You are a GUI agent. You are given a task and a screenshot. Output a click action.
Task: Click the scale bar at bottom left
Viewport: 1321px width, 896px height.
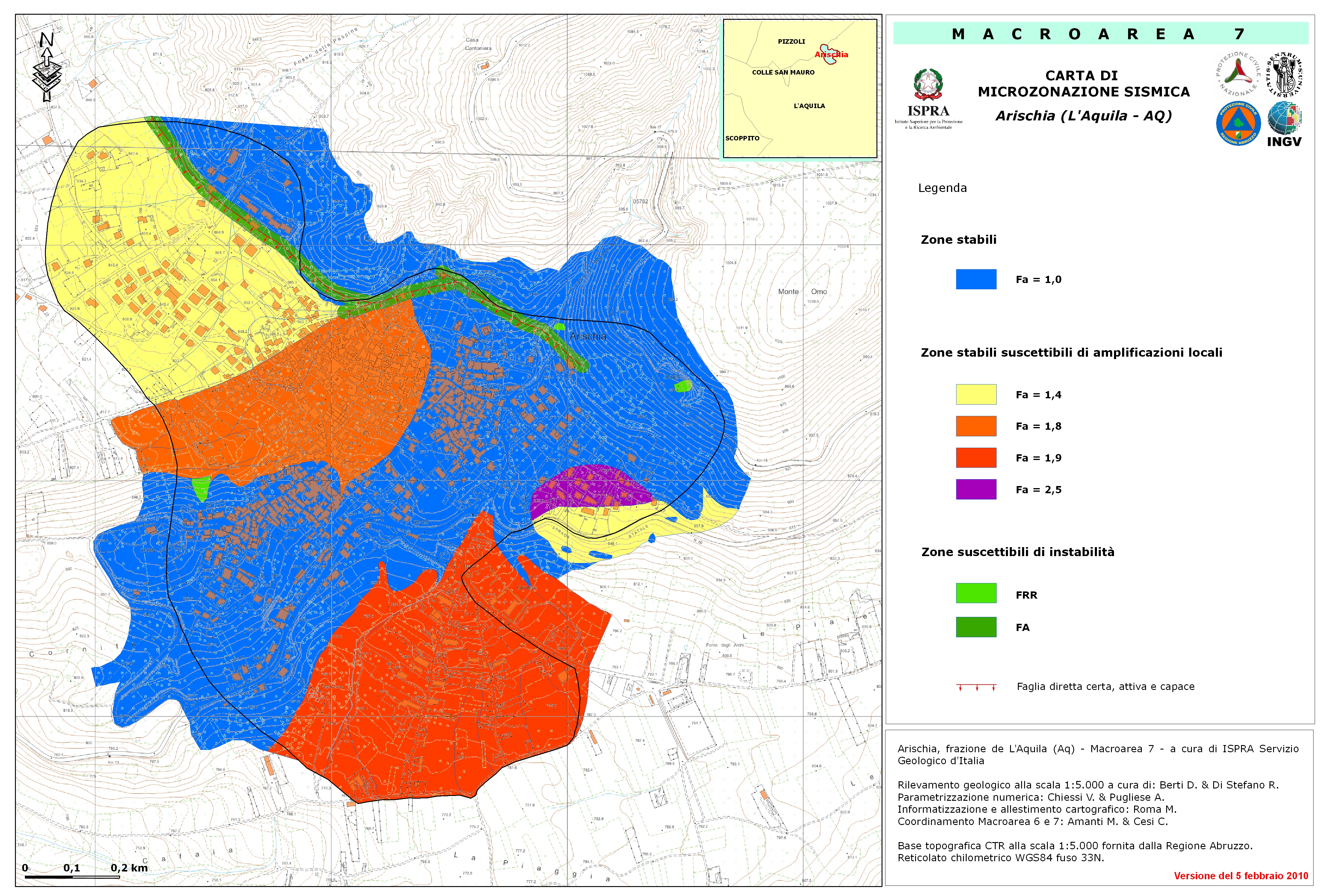pos(72,877)
